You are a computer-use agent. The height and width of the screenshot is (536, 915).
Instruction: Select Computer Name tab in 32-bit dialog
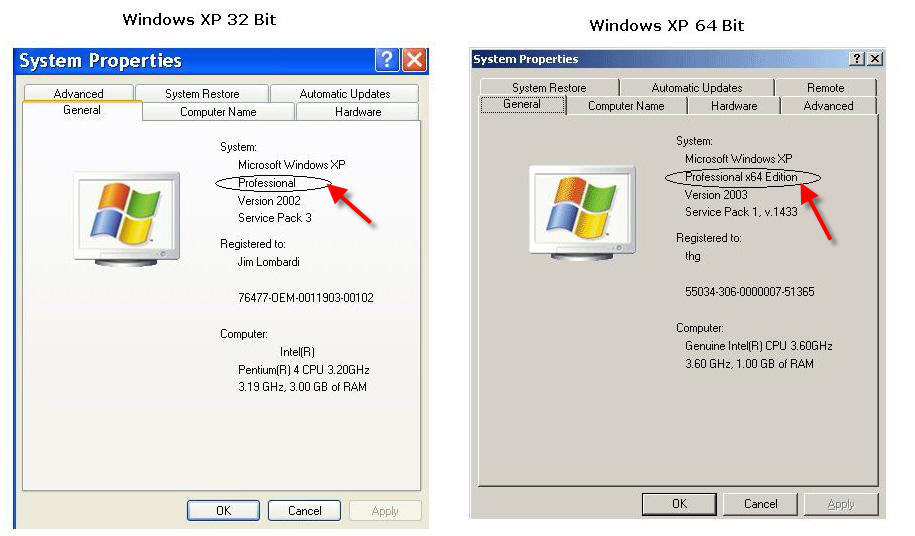tap(218, 111)
